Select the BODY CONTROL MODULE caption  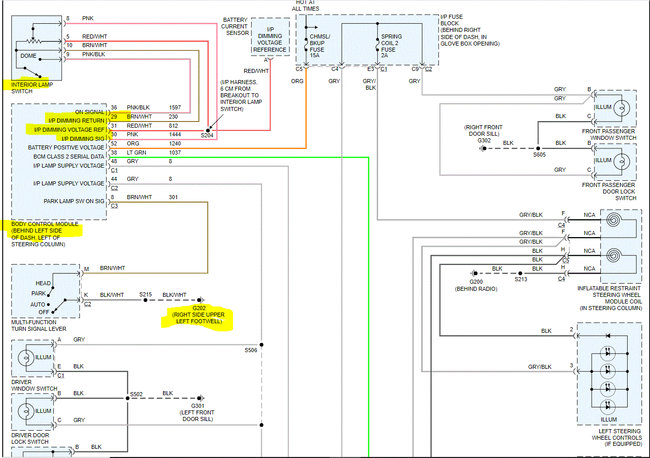pyautogui.click(x=44, y=234)
